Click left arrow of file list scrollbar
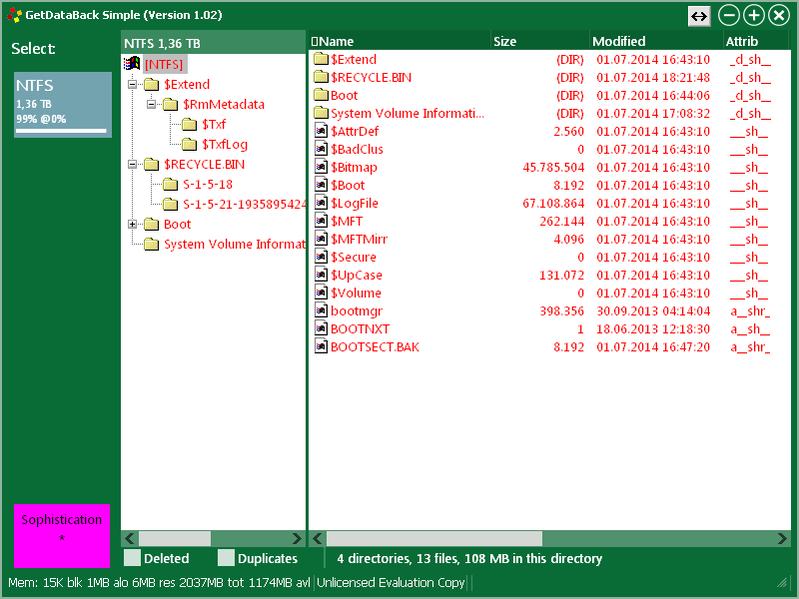This screenshot has width=799, height=599. [x=317, y=538]
